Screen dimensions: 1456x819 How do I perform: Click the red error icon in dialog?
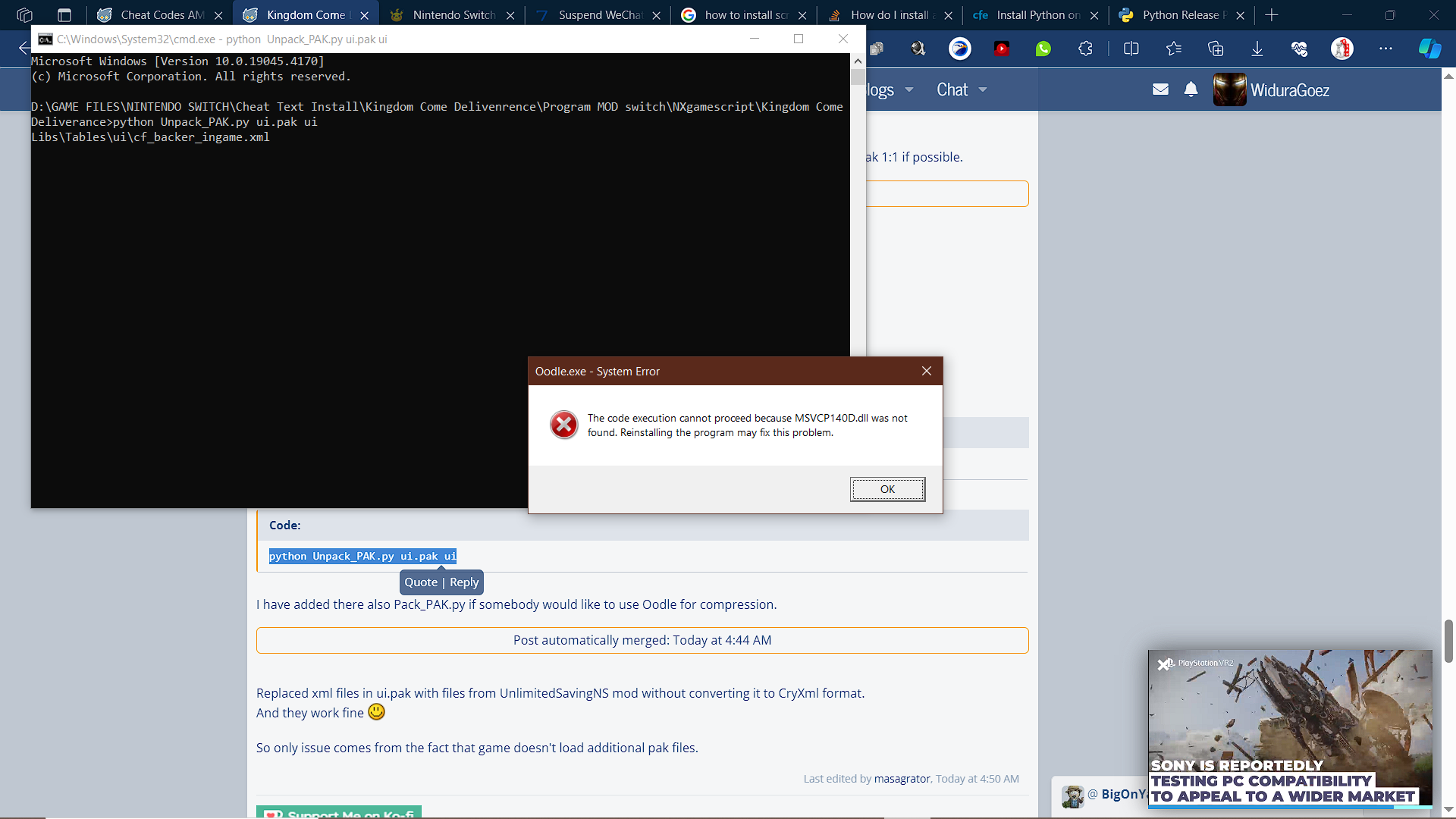pyautogui.click(x=563, y=425)
